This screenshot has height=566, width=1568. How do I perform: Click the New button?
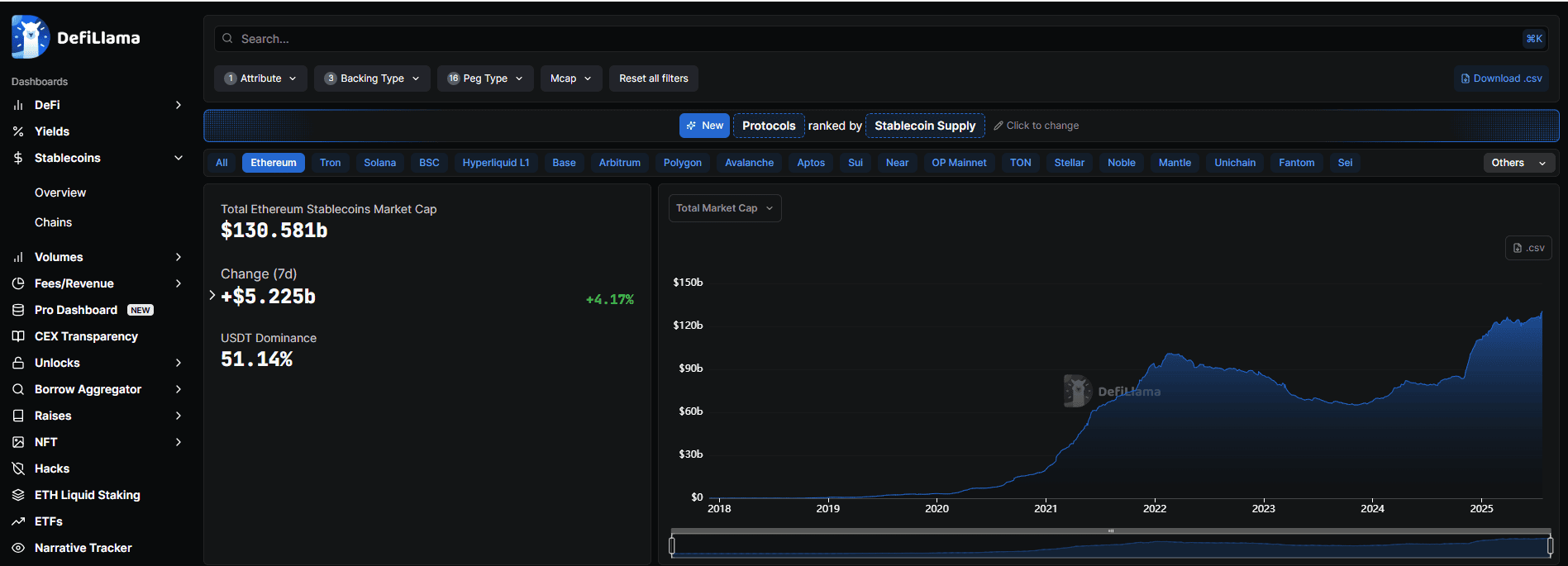coord(704,126)
